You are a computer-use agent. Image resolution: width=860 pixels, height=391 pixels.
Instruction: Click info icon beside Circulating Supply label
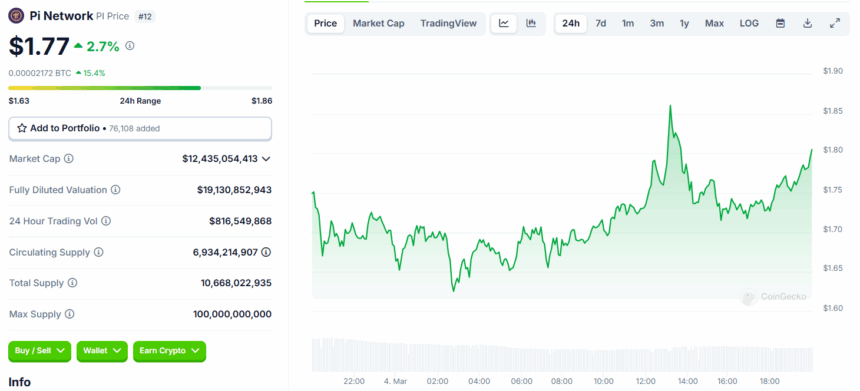point(99,252)
